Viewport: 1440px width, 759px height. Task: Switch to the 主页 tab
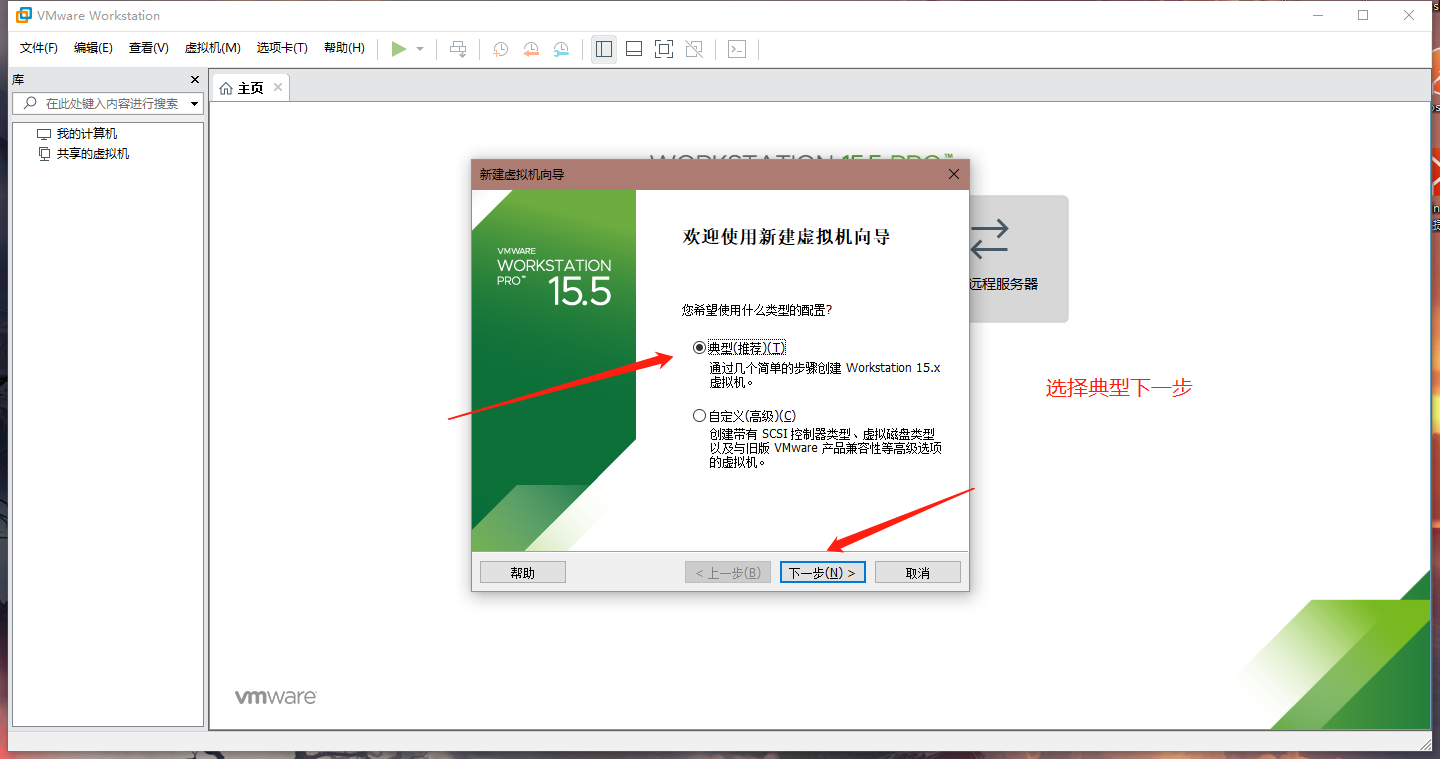(250, 88)
